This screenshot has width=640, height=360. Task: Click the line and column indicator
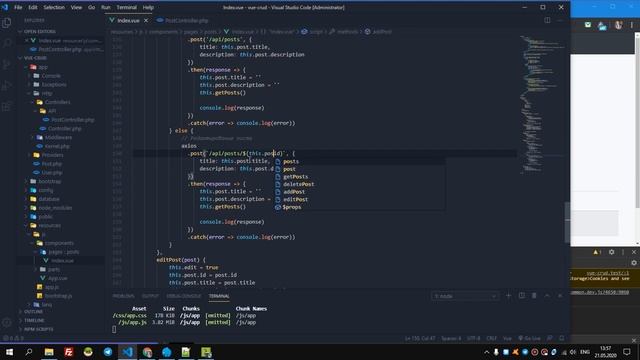click(x=420, y=338)
